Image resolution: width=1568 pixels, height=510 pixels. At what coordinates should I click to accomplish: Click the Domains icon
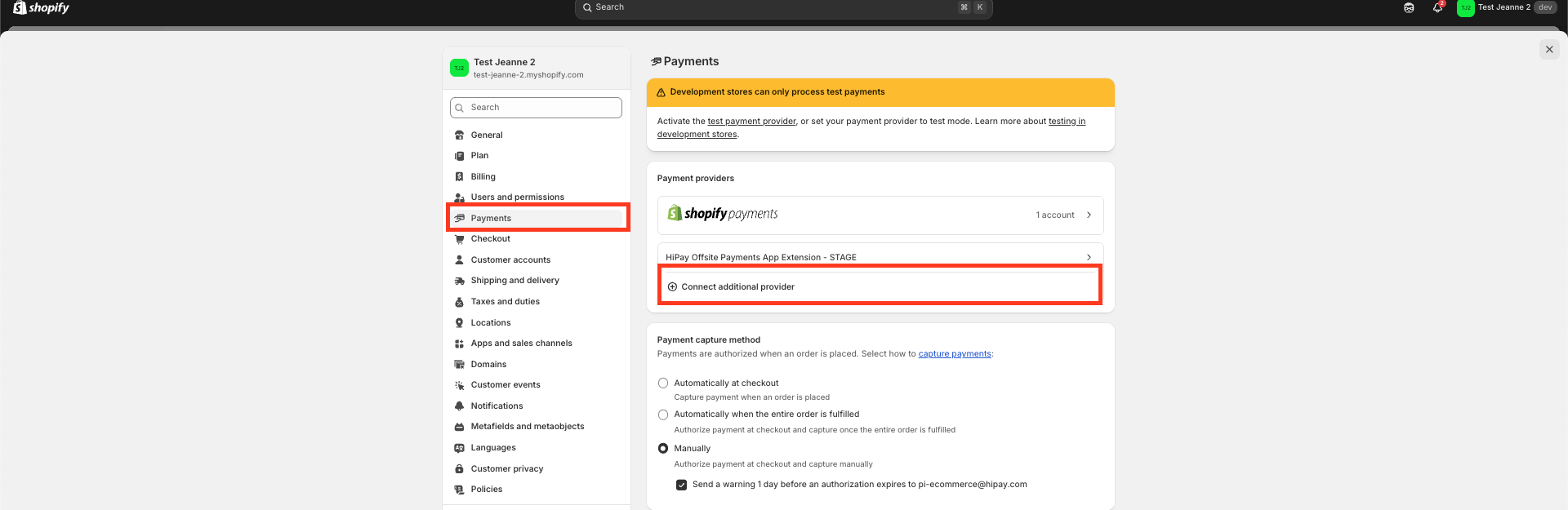pyautogui.click(x=459, y=365)
